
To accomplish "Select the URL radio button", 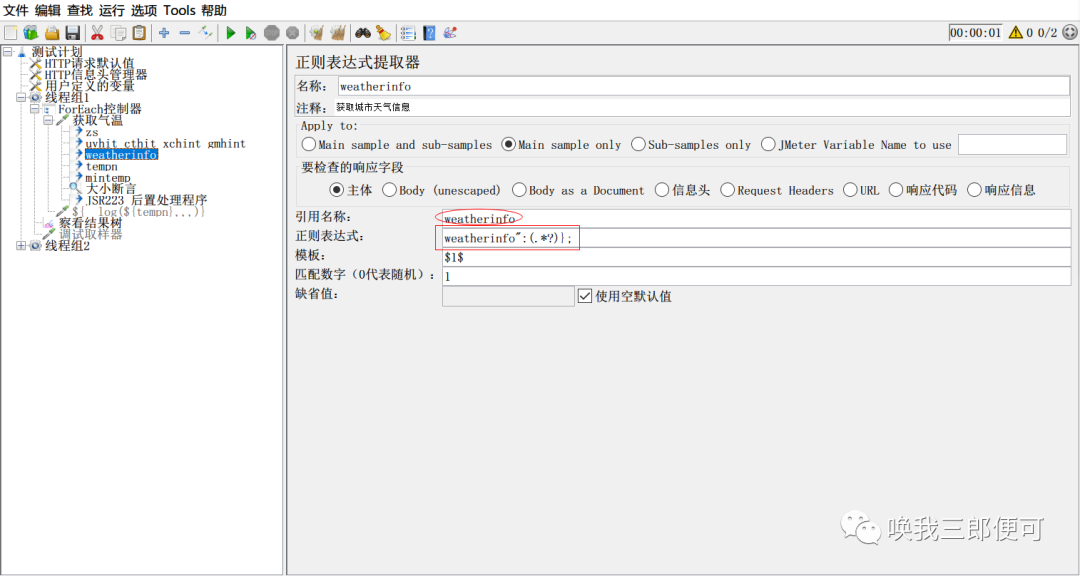I will click(849, 190).
